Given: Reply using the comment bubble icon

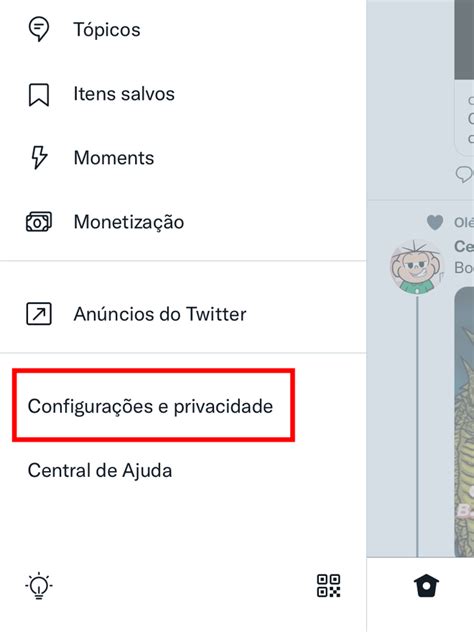Looking at the screenshot, I should 464,174.
